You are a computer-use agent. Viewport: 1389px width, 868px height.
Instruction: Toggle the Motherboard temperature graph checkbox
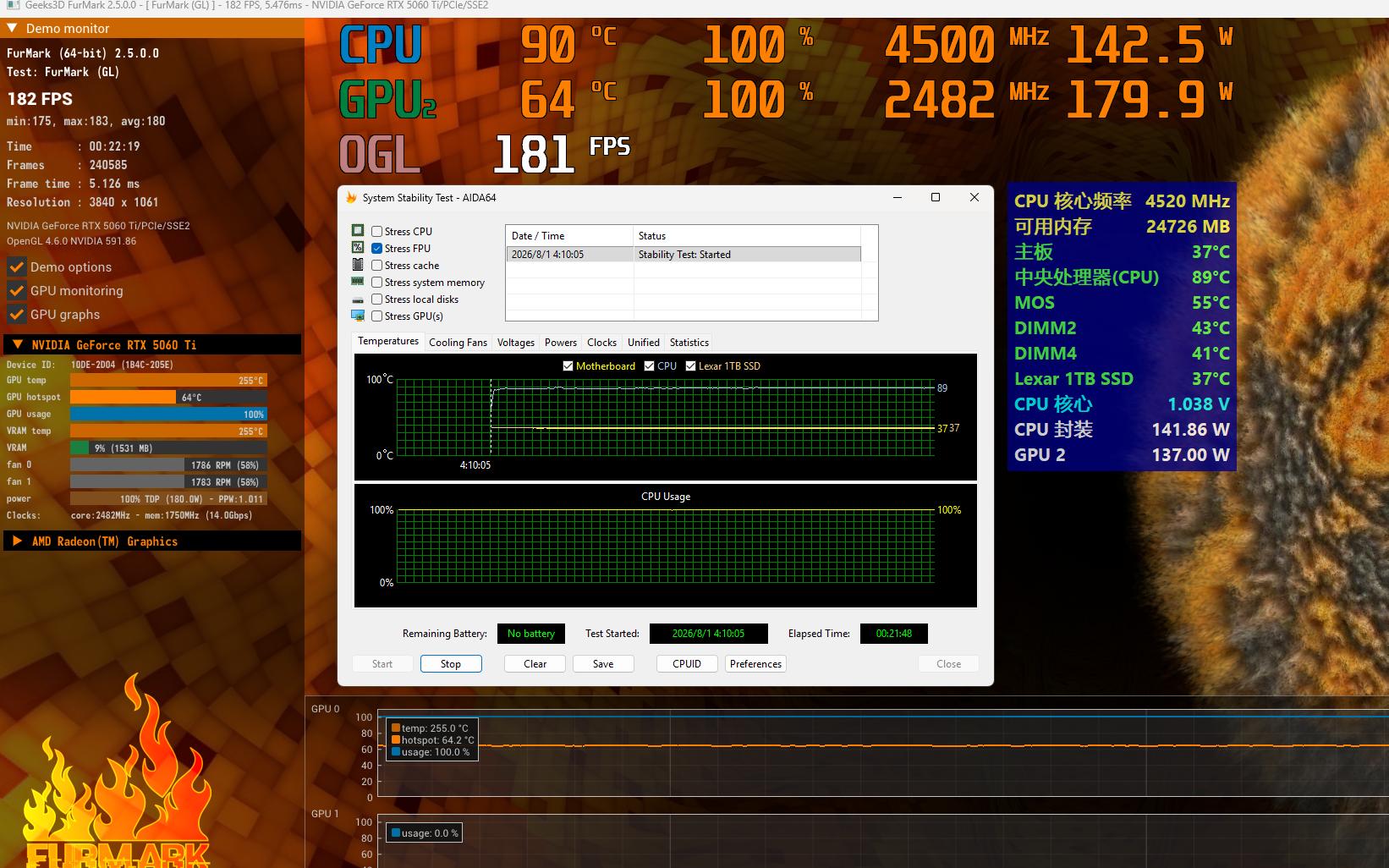568,365
